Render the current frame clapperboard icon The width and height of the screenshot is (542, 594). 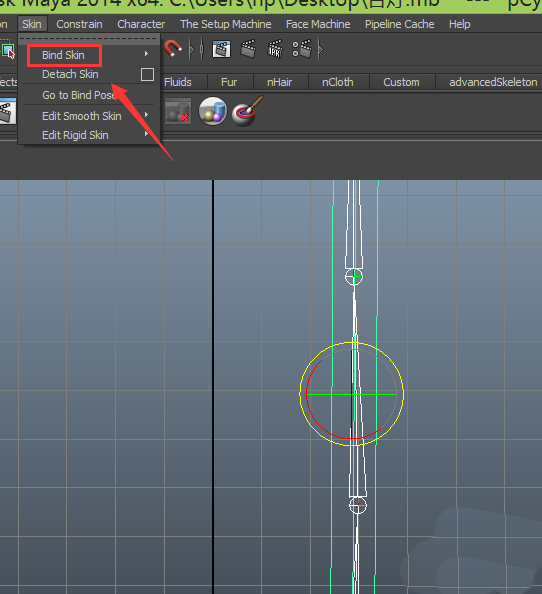248,49
